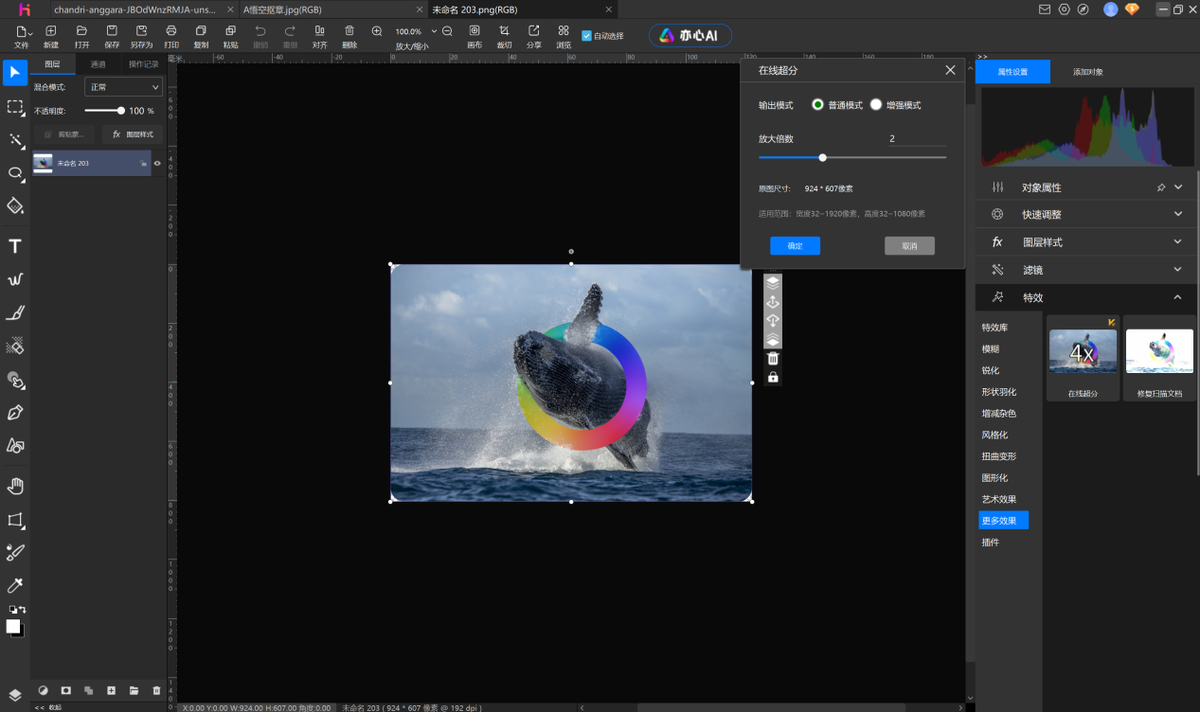The image size is (1200, 712).
Task: Click the 取消 cancel button in dialog
Action: pyautogui.click(x=909, y=246)
